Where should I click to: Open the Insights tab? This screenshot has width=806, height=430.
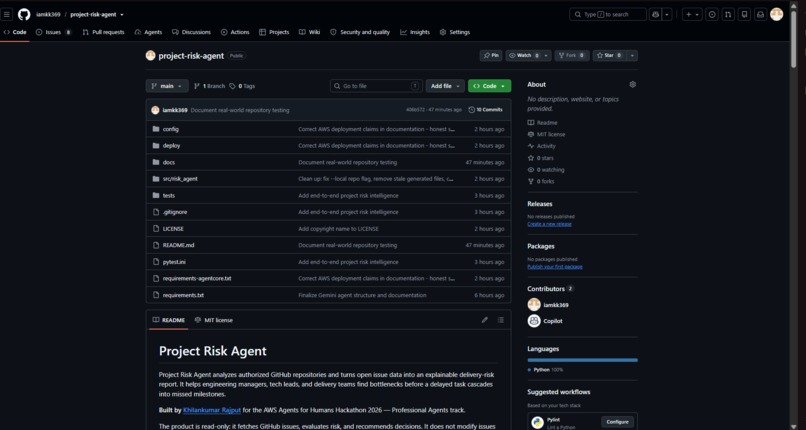415,32
